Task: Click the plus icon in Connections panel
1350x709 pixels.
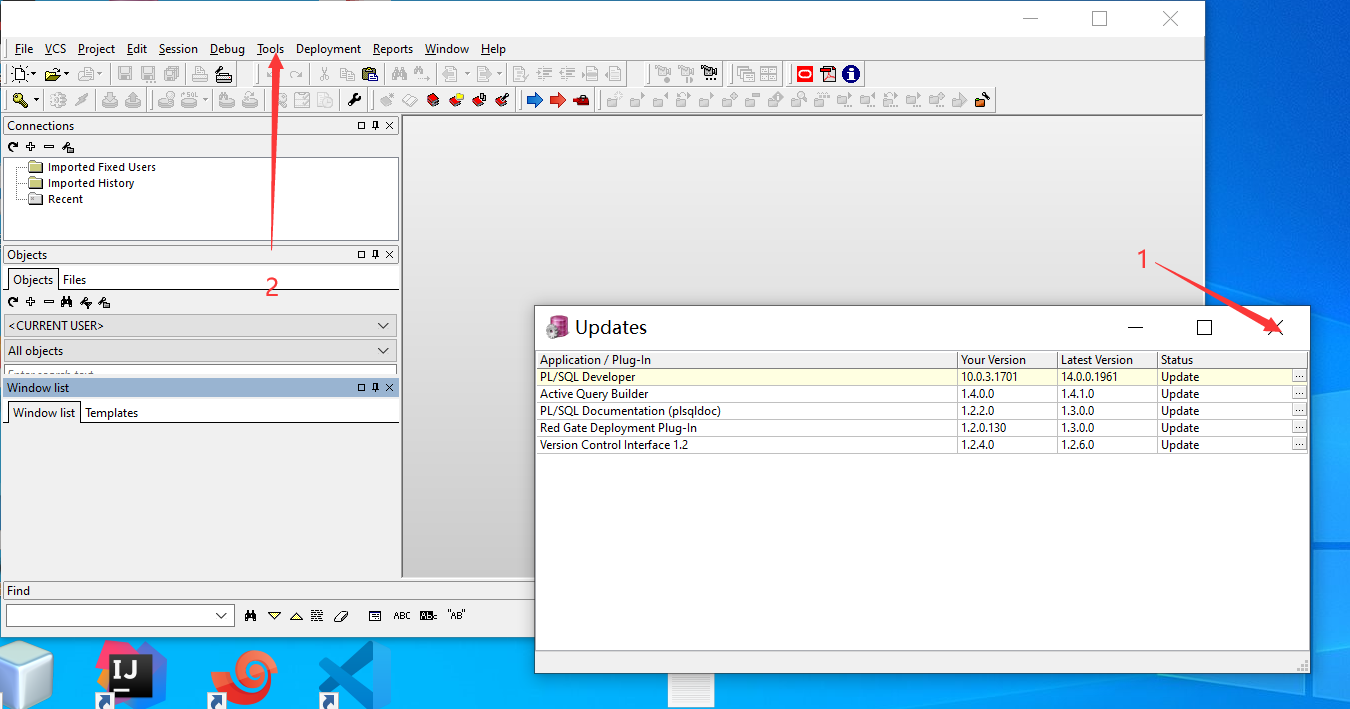Action: click(31, 147)
